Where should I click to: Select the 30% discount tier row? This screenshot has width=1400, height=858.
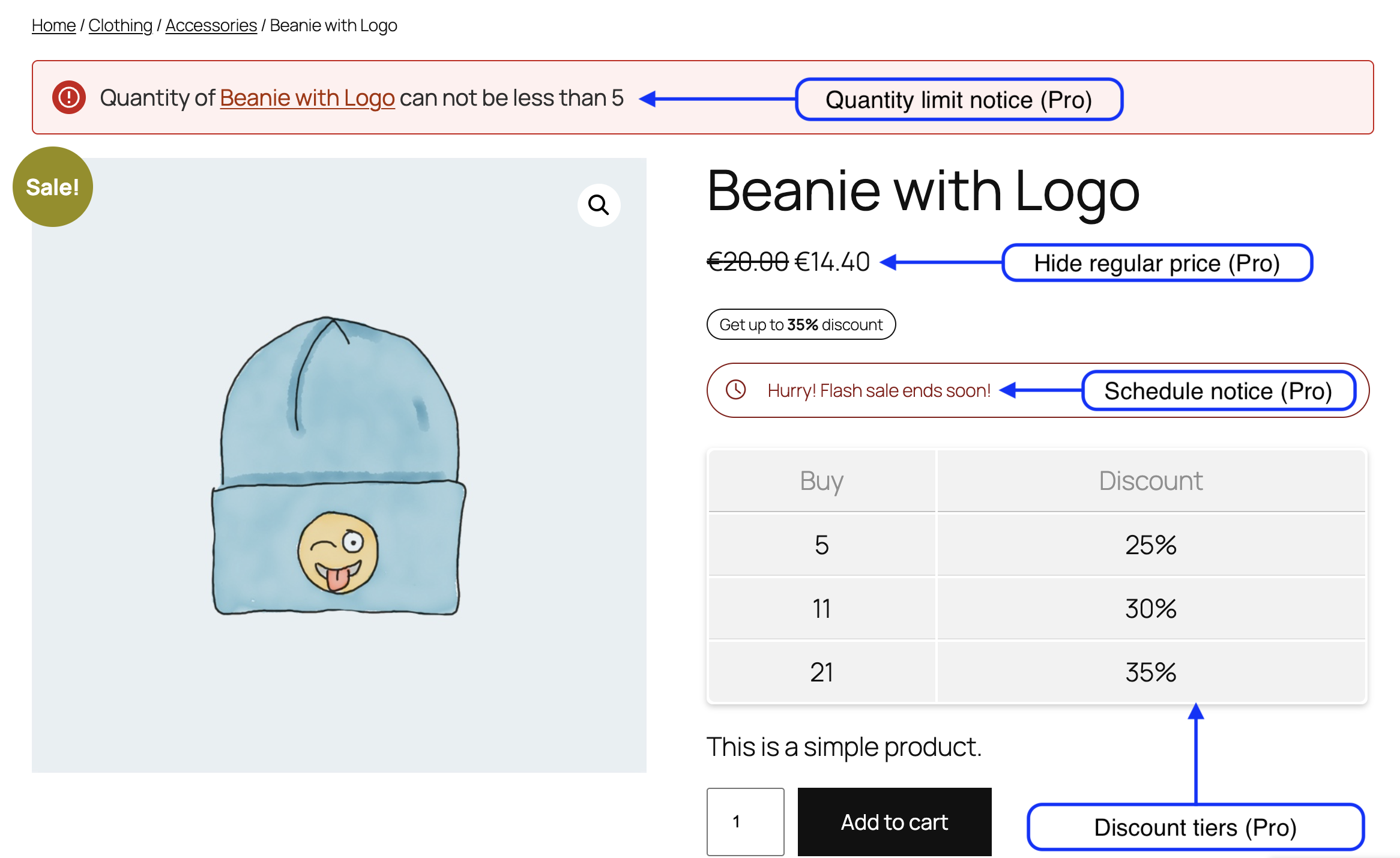click(x=1037, y=608)
